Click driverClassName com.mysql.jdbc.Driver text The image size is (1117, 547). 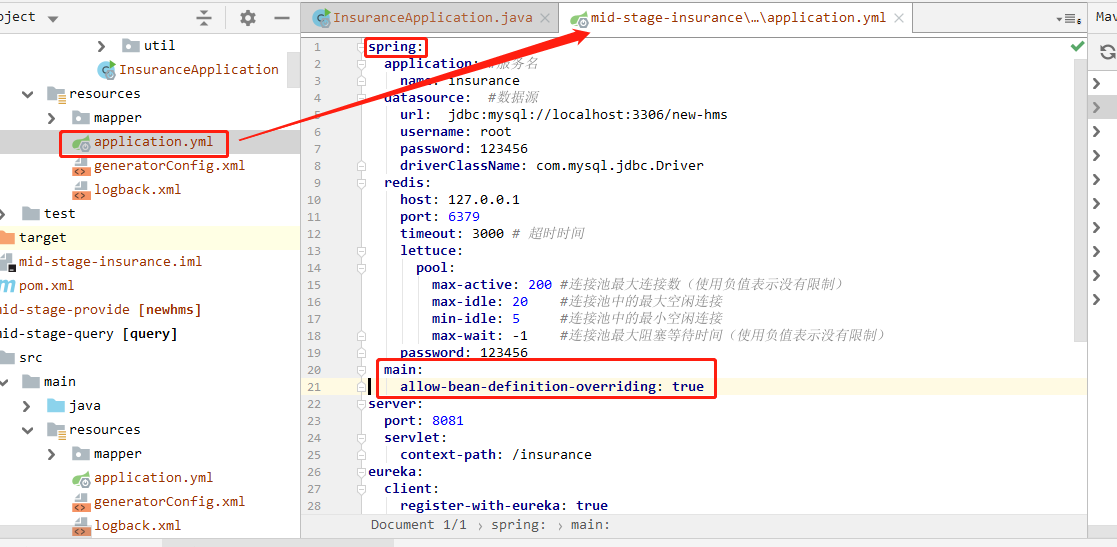tap(552, 166)
